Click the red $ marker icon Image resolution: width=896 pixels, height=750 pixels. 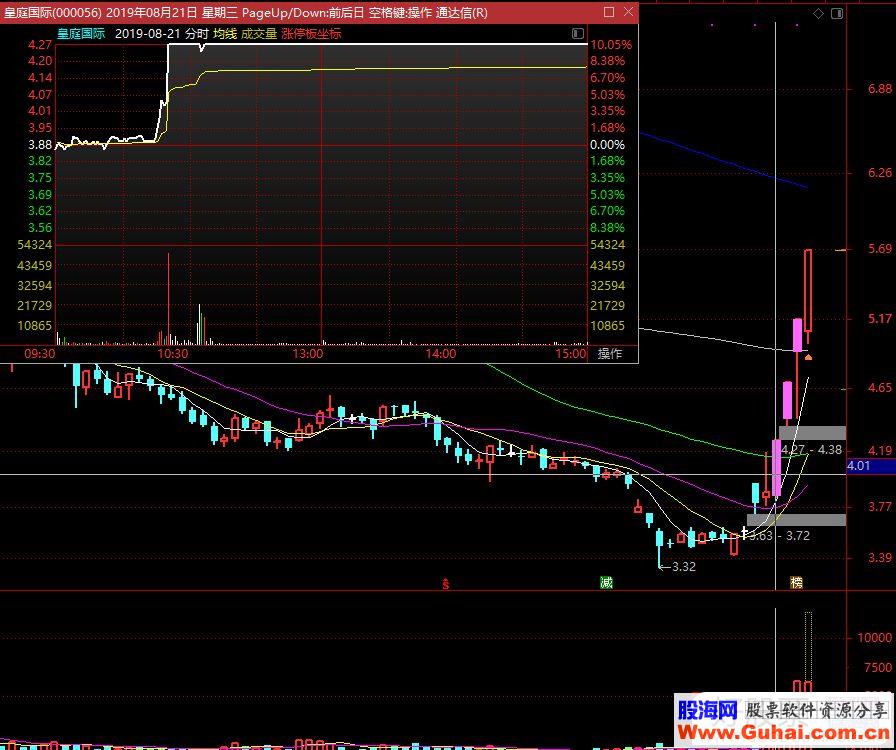[x=446, y=582]
